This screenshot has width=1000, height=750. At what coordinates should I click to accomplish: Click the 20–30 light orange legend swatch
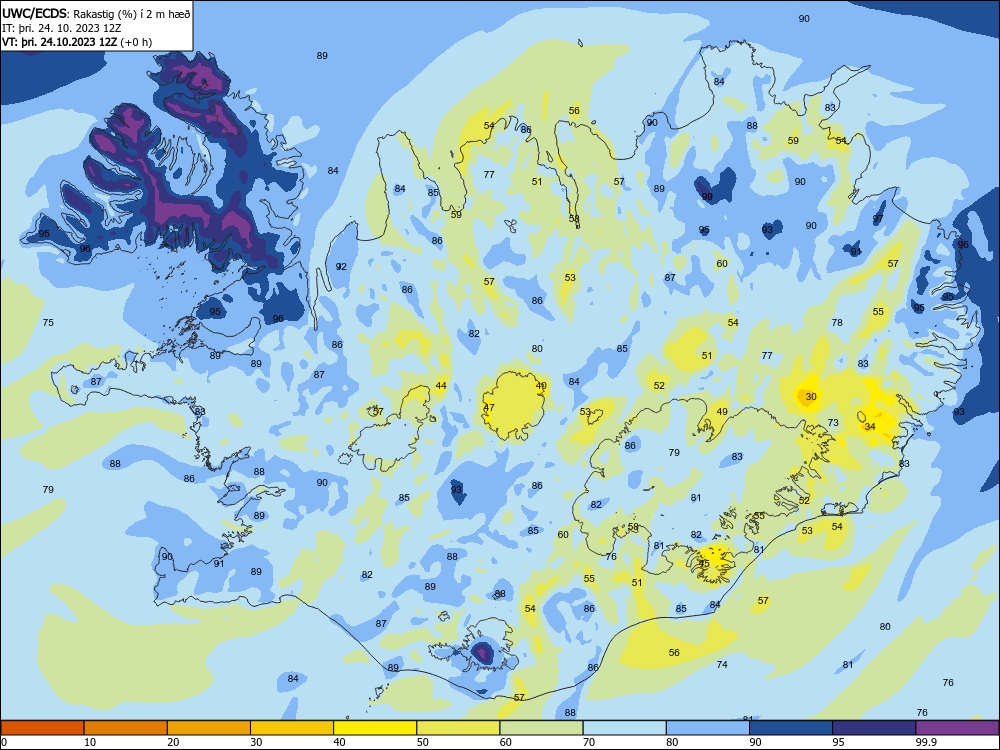(209, 728)
